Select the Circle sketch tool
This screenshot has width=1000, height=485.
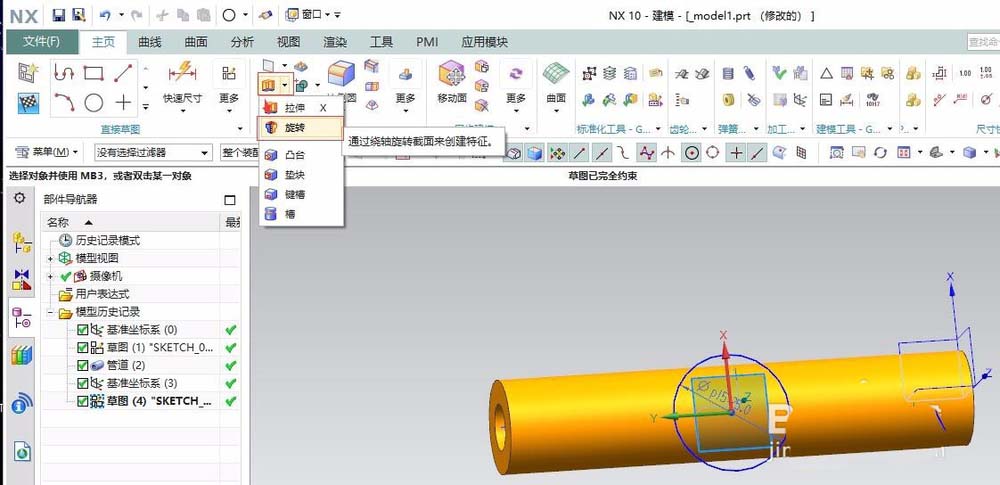94,102
